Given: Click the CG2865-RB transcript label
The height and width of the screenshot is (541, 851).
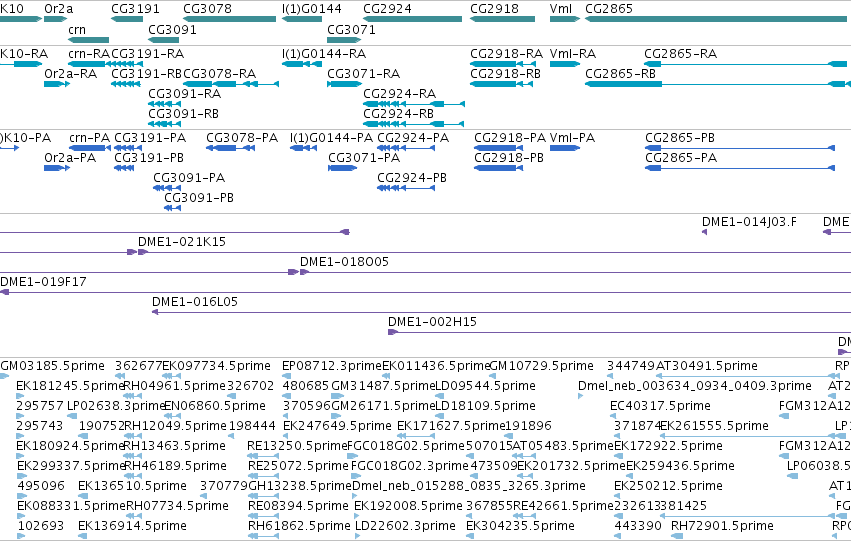Looking at the screenshot, I should (x=620, y=74).
